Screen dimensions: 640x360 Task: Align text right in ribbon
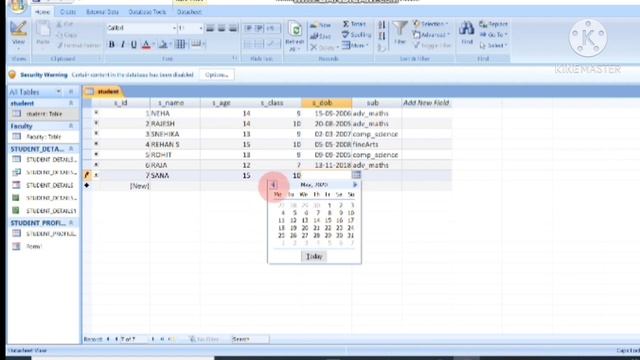point(233,28)
